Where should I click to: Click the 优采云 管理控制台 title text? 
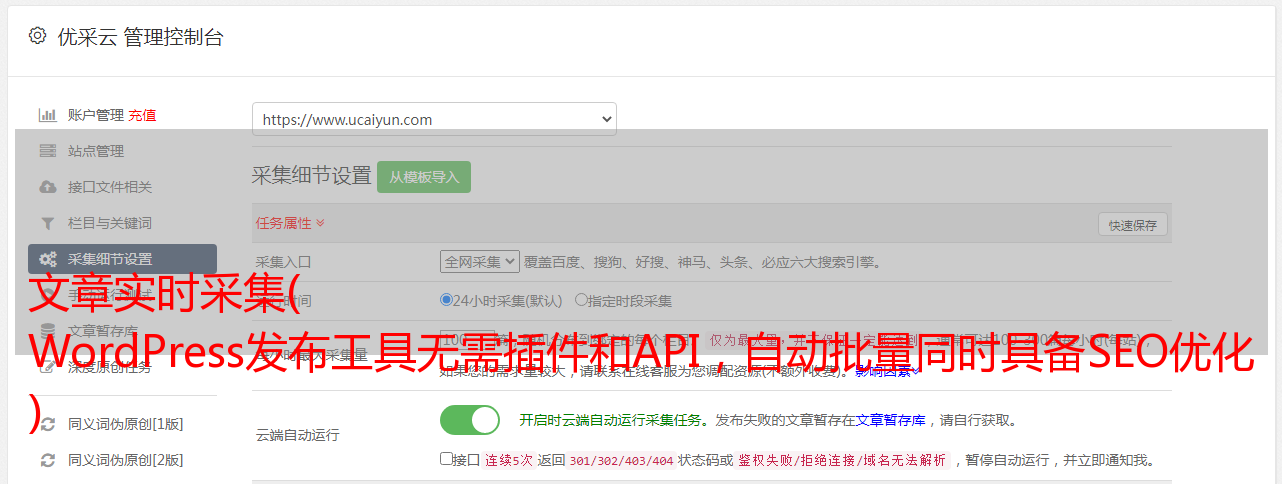(140, 37)
